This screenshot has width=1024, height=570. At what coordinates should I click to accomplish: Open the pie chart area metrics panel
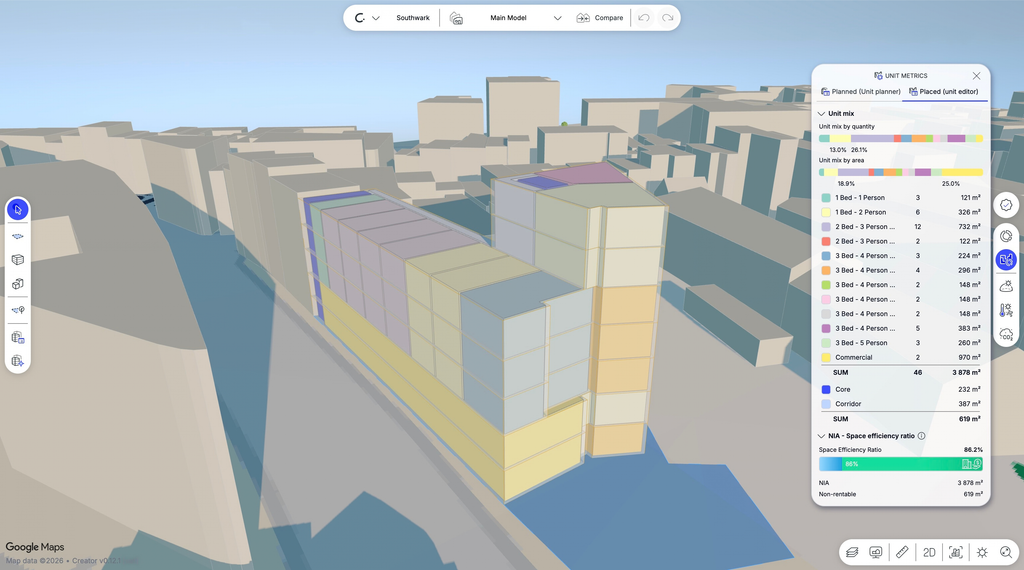[x=1006, y=236]
